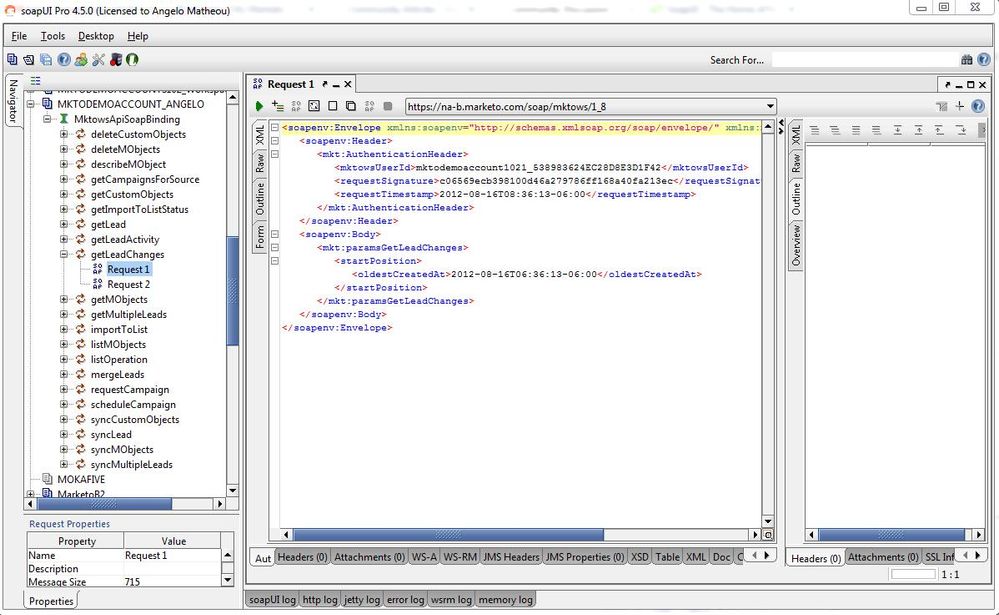Click the editor horizontal scrollbar thumb
Screen dimensions: 999x615
448,535
